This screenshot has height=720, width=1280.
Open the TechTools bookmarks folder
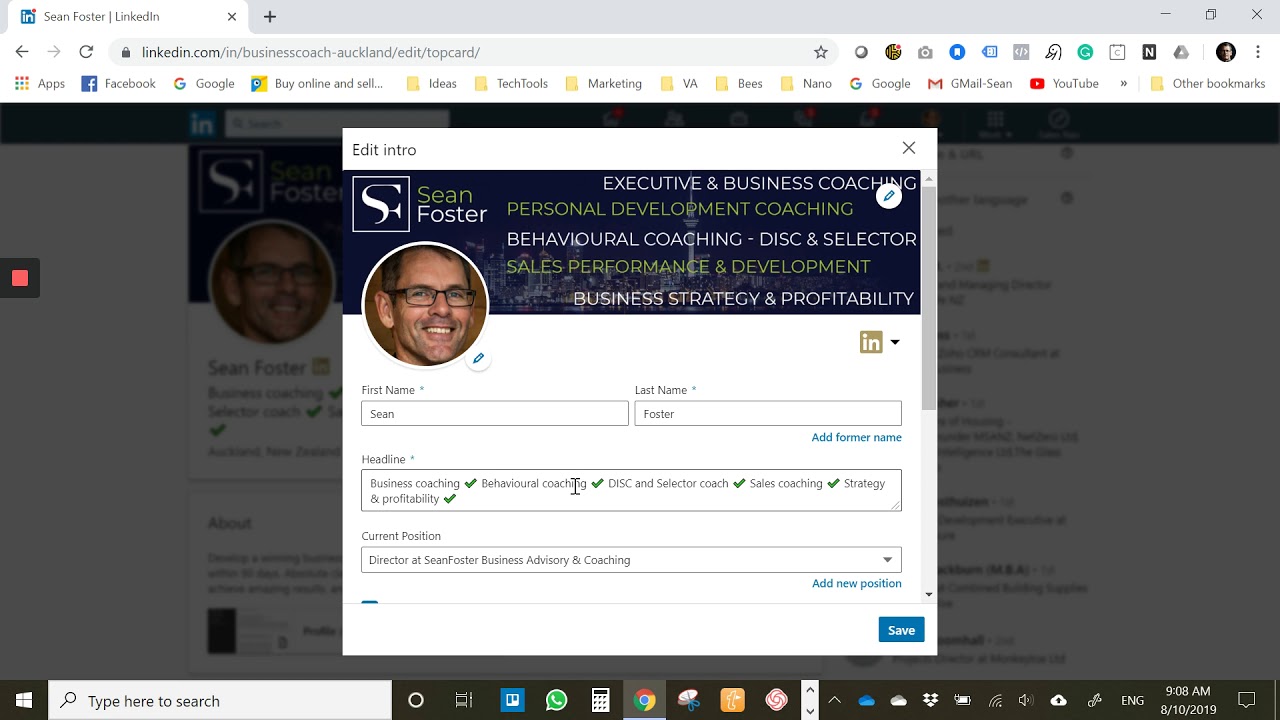point(512,84)
